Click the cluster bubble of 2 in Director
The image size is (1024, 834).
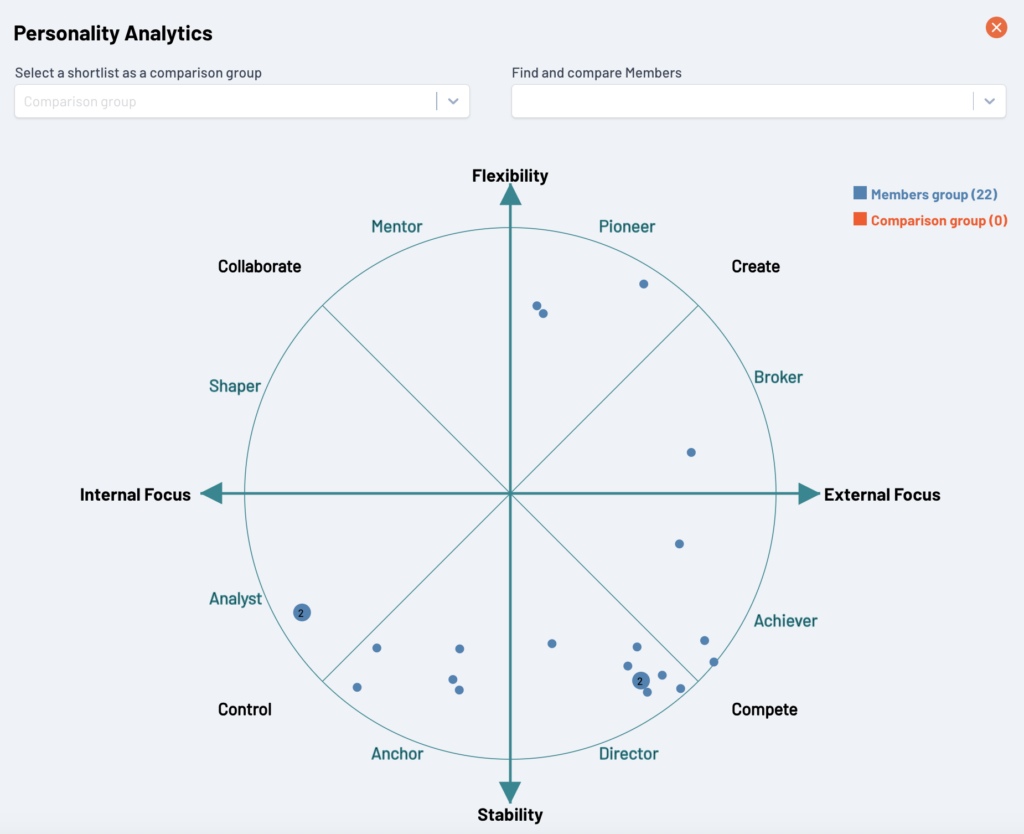[x=641, y=681]
